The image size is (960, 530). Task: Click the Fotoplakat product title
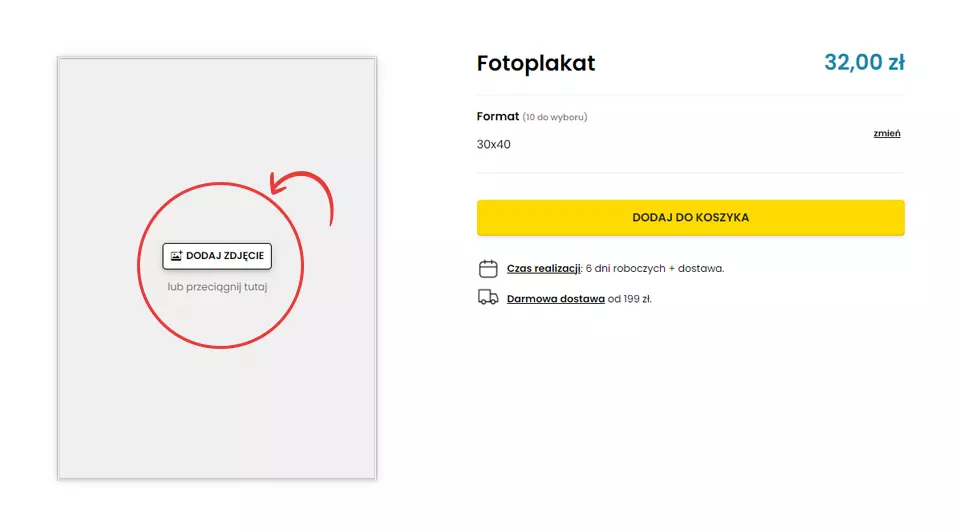(536, 64)
